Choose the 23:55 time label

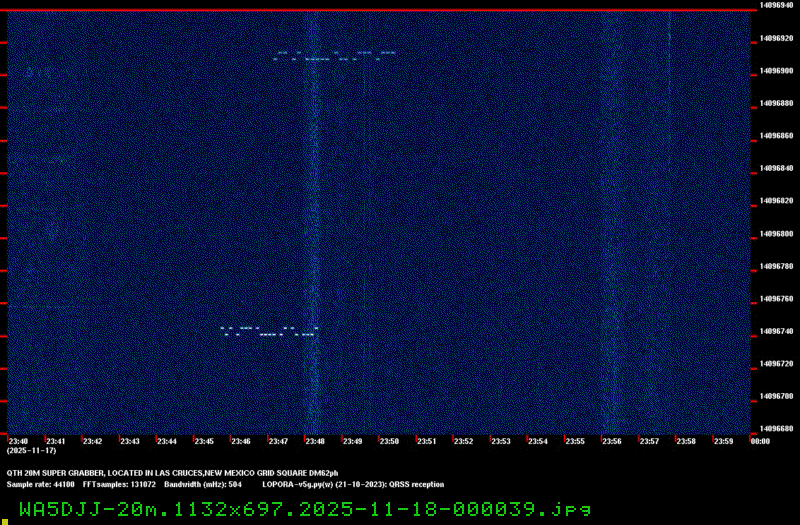[x=575, y=441]
